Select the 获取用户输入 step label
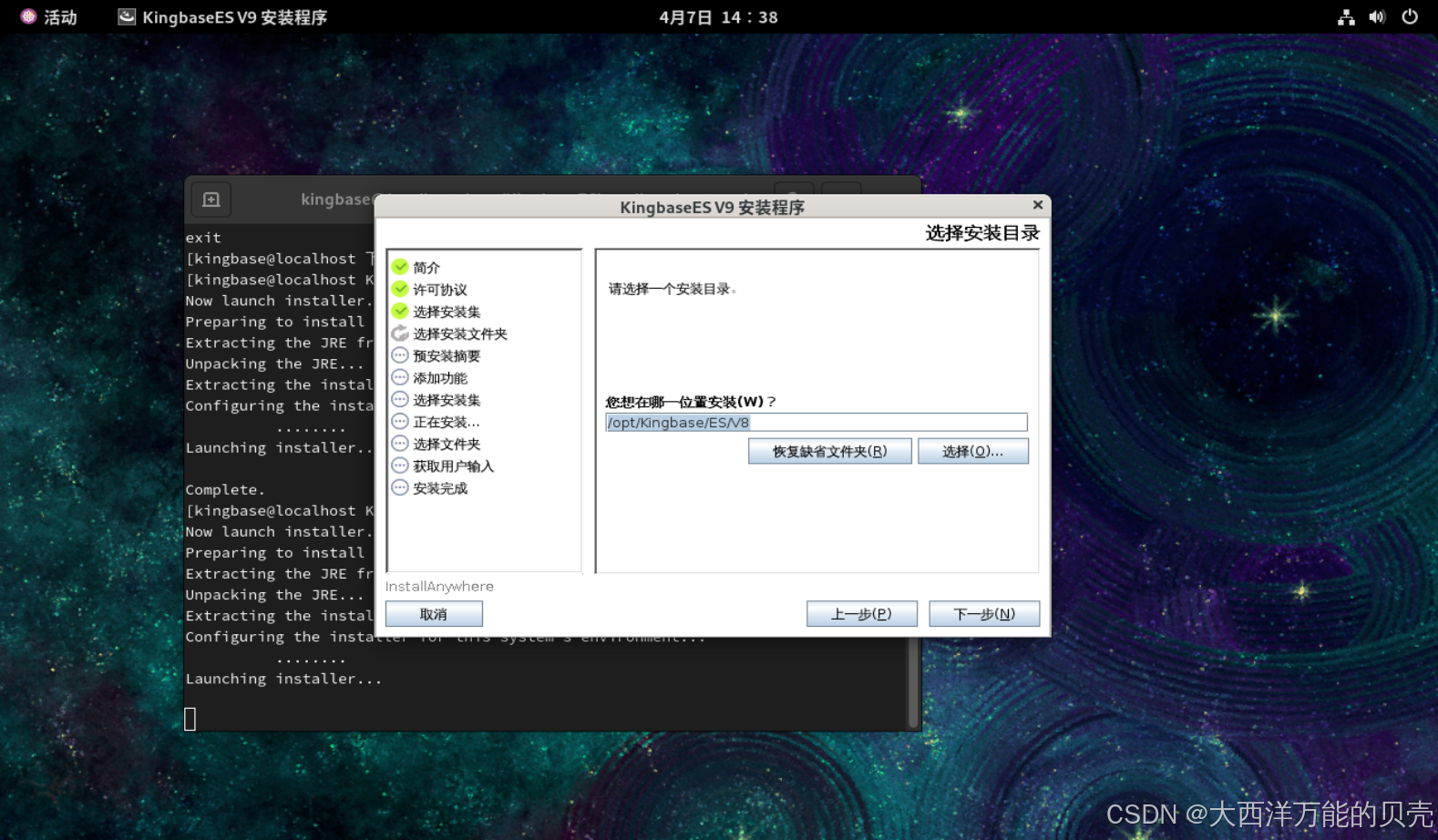Viewport: 1438px width, 840px height. tap(454, 466)
